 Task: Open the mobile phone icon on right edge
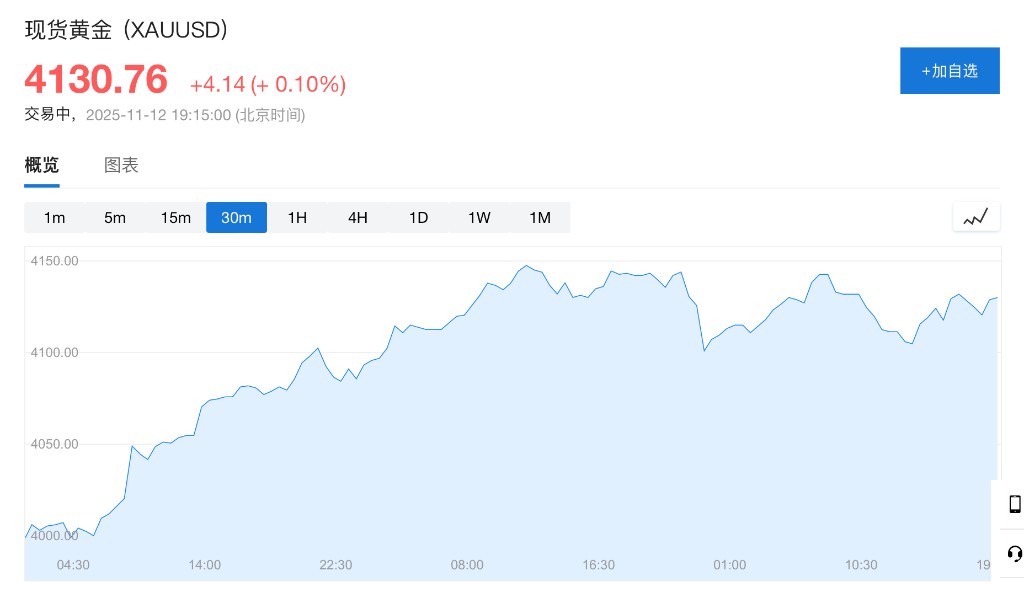tap(1014, 504)
